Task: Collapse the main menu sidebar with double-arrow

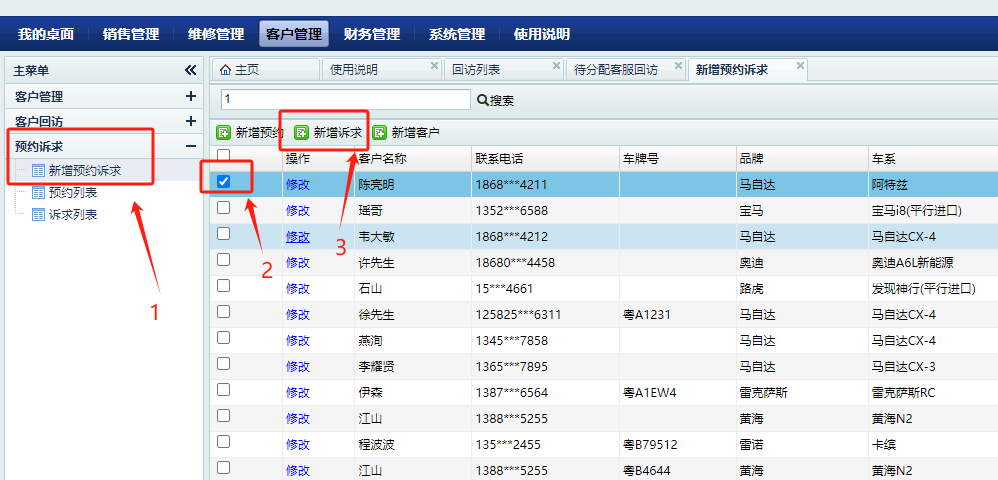Action: click(x=191, y=71)
